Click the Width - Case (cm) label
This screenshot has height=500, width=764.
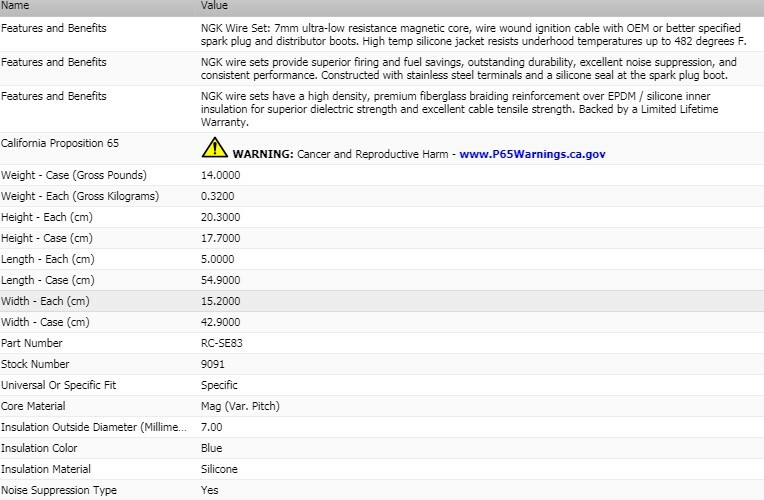click(x=45, y=322)
